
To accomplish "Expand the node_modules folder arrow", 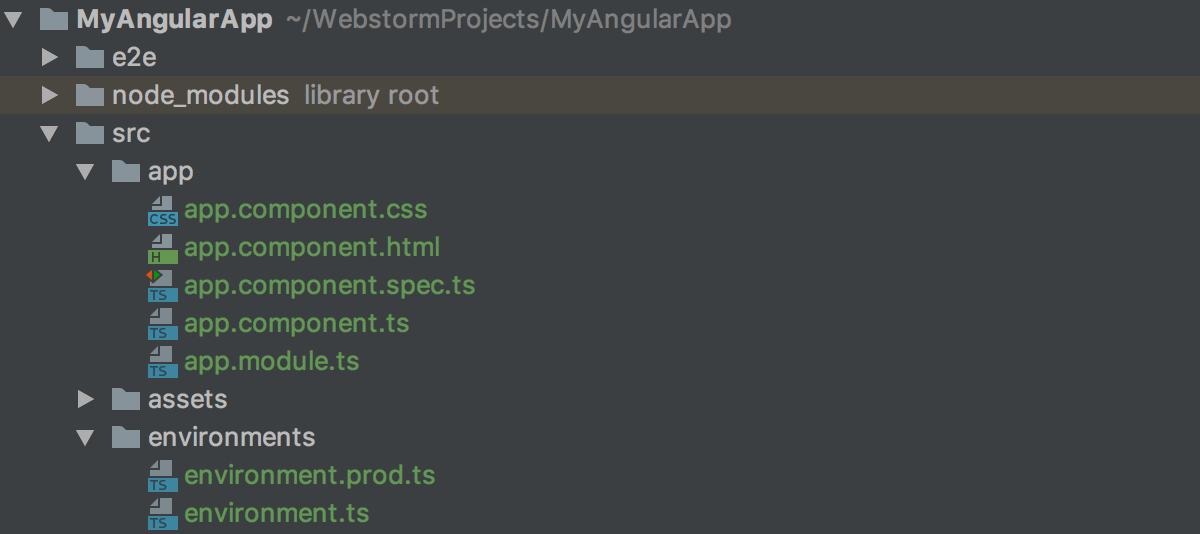I will 50,96.
